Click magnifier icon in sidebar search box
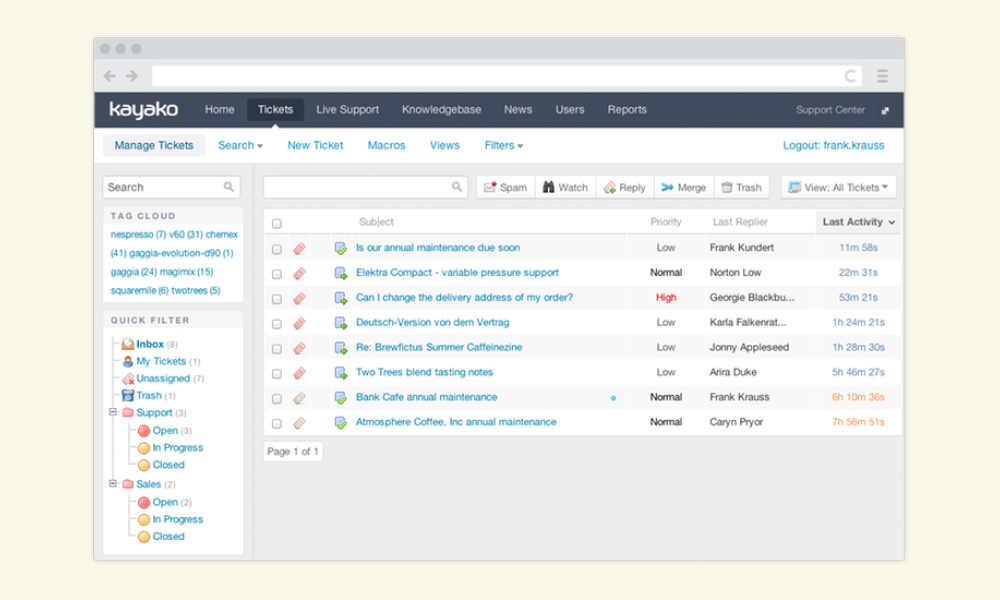The width and height of the screenshot is (1000, 600). pyautogui.click(x=228, y=187)
